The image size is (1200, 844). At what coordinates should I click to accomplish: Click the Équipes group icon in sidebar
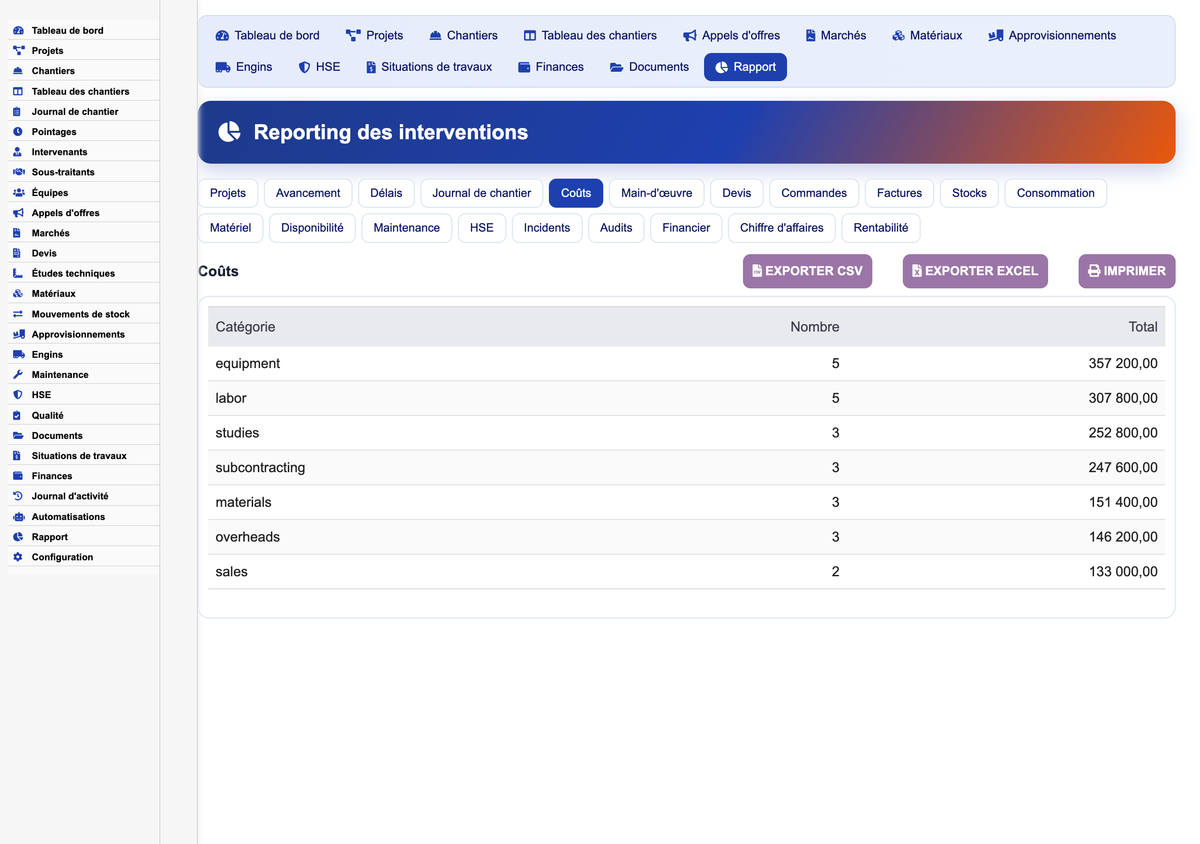point(18,193)
